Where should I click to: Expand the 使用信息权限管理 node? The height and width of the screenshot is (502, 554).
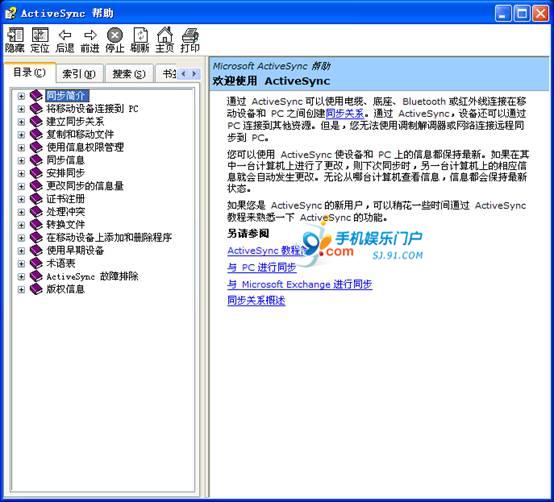[21, 147]
